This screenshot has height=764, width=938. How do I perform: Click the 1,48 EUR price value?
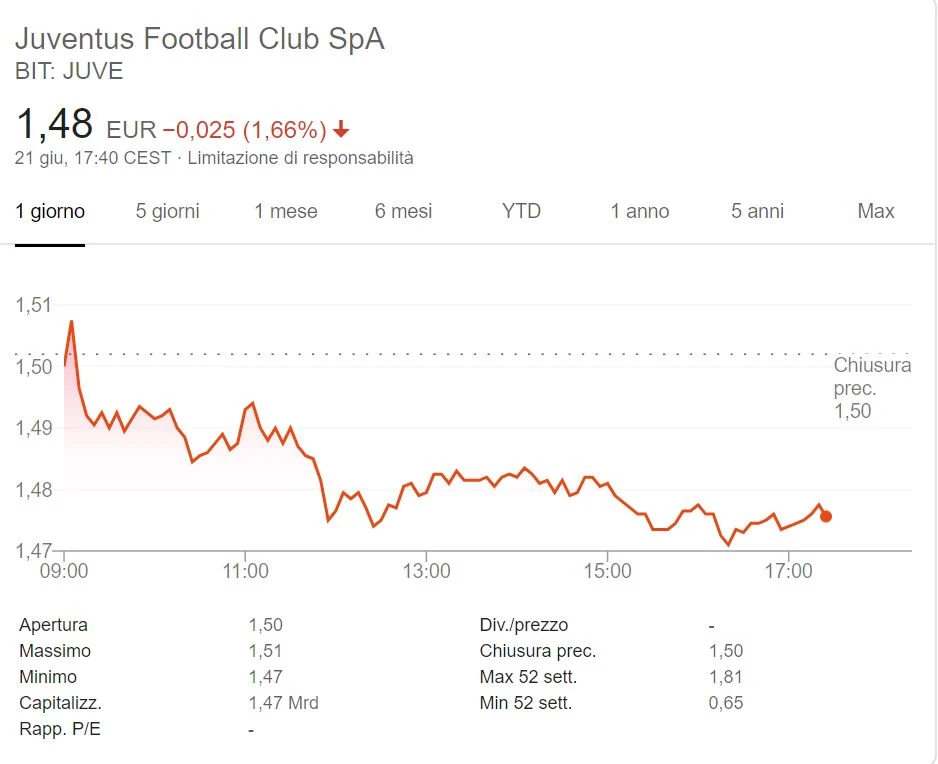click(86, 124)
